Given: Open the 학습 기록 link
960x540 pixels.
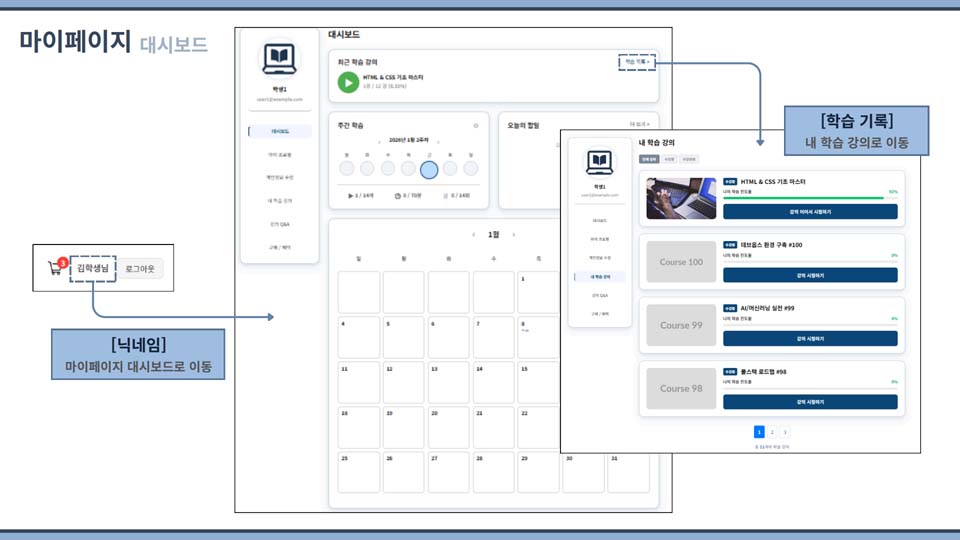Looking at the screenshot, I should (x=637, y=62).
